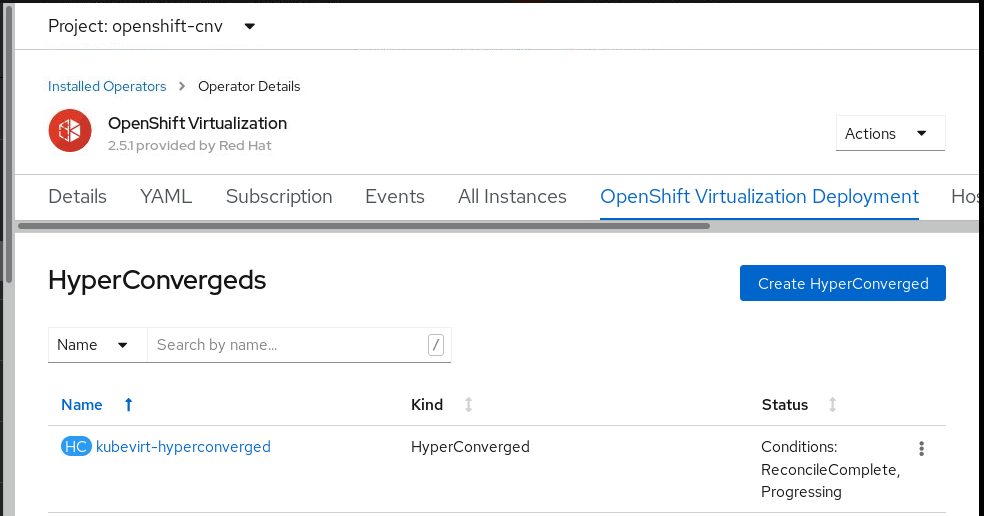This screenshot has height=516, width=984.
Task: Sort by Kind column sort icon
Action: [x=468, y=405]
